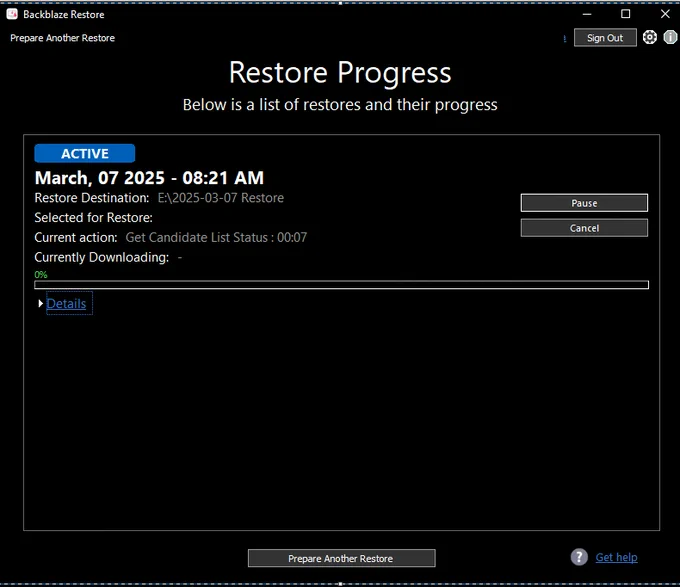Click the Backblaze logo in title bar
The height and width of the screenshot is (587, 680).
pyautogui.click(x=12, y=14)
